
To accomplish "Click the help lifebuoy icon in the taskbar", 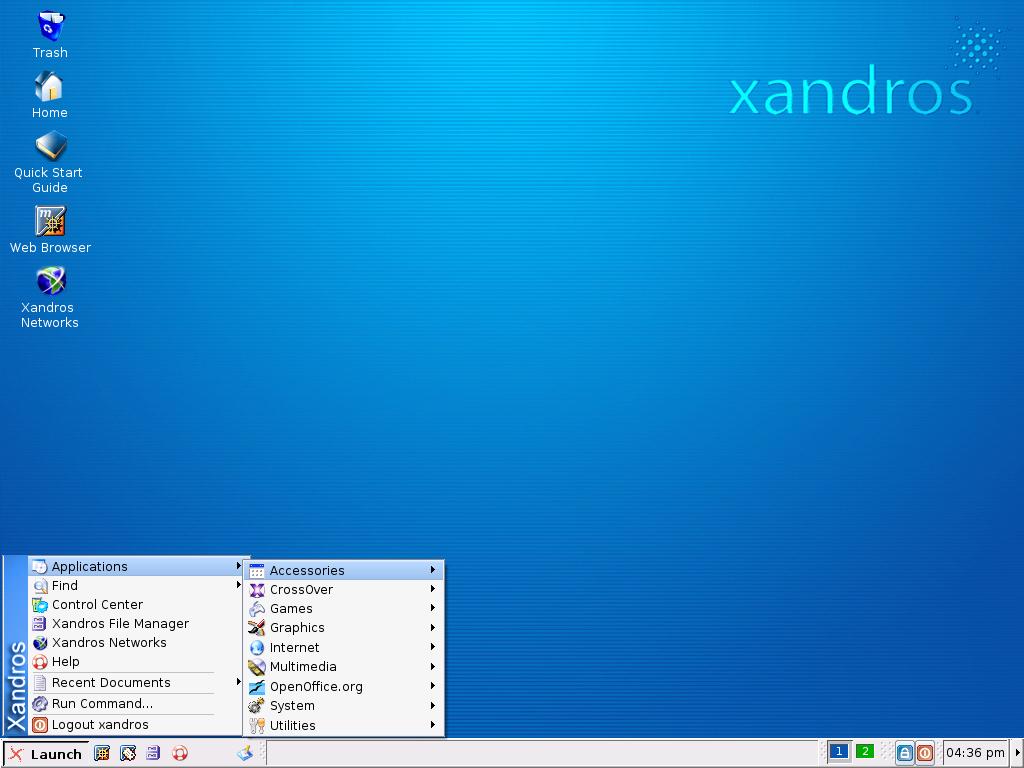I will pyautogui.click(x=180, y=753).
